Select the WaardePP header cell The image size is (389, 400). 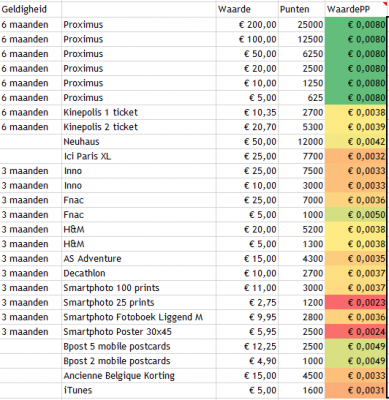point(356,9)
